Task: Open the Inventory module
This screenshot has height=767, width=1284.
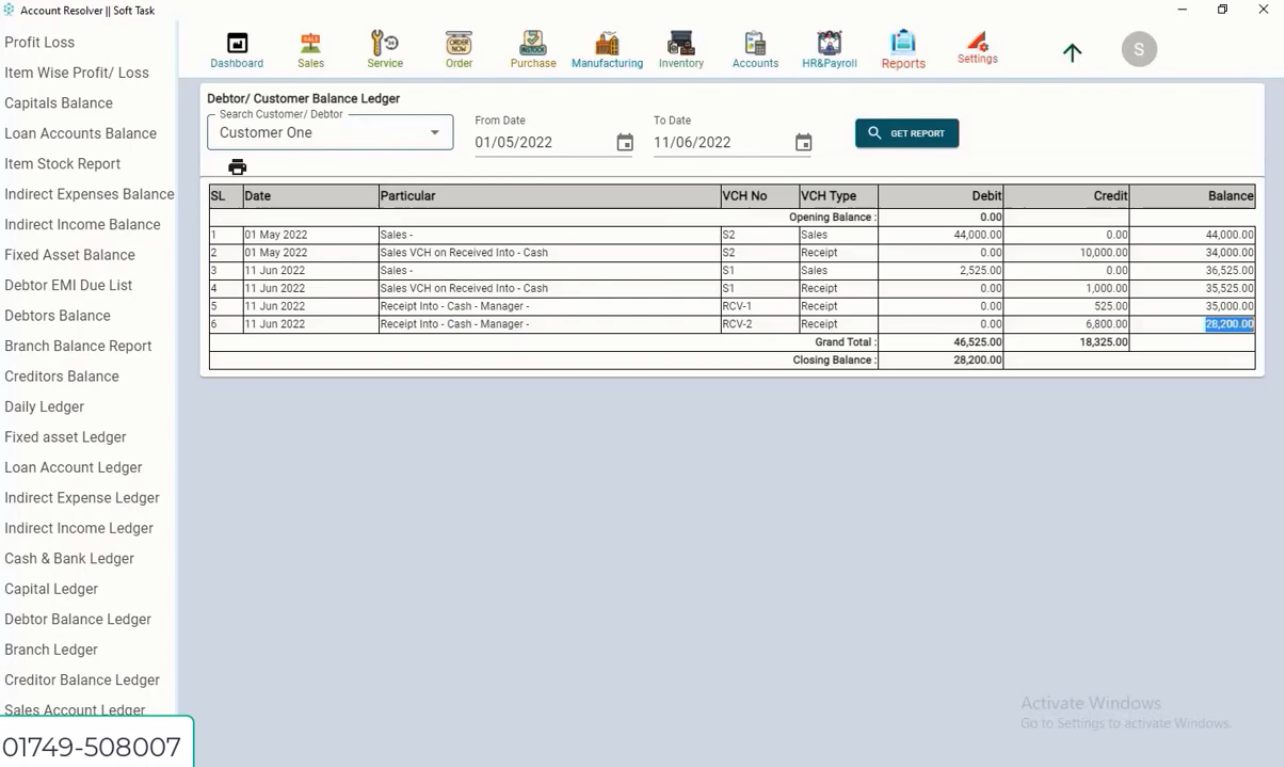Action: (681, 48)
